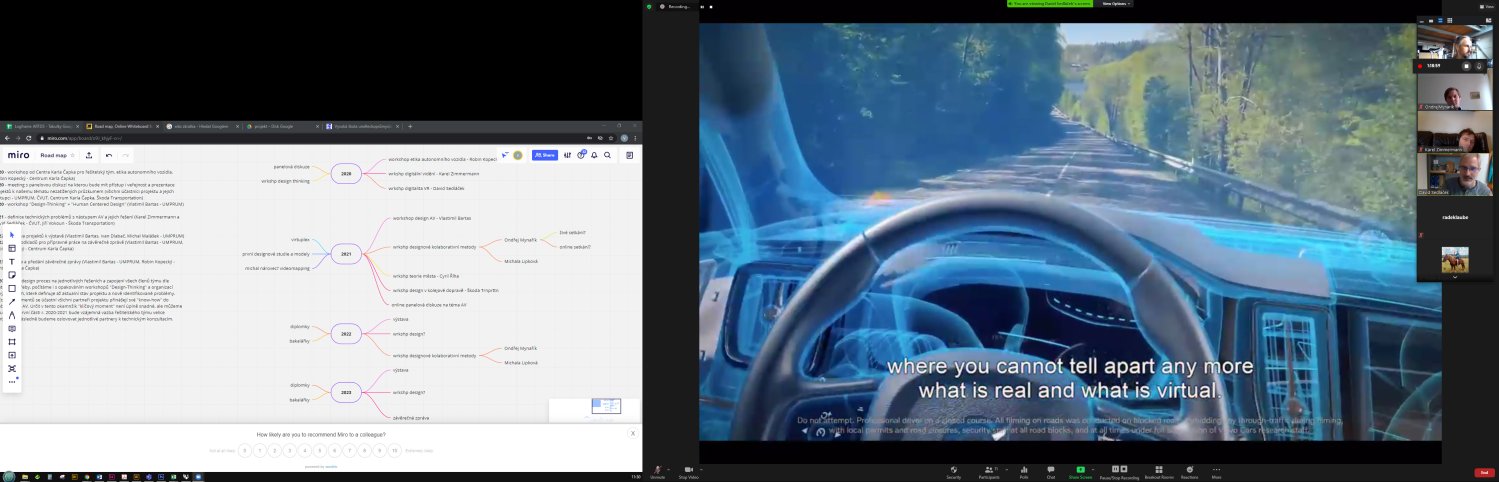The width and height of the screenshot is (1499, 482).
Task: Open Miro board search magnifier
Action: coord(607,156)
